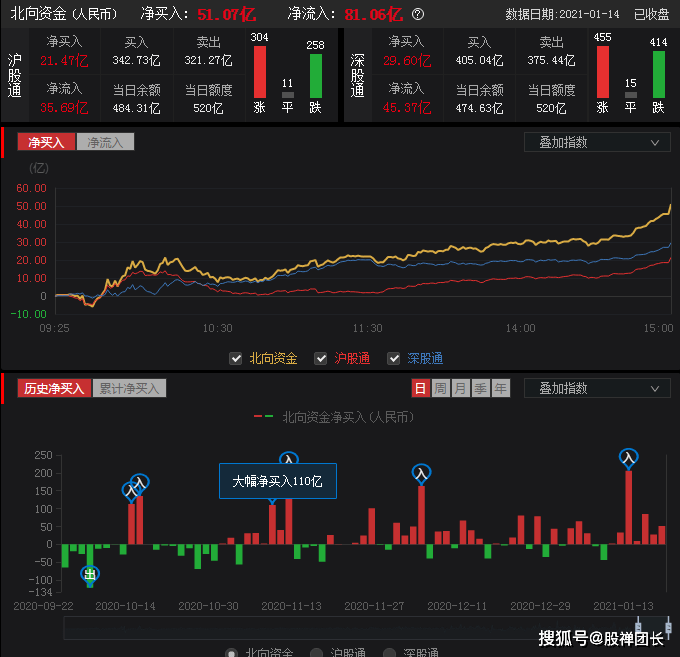Click the tall red bar at 2021-01-13
680x657 pixels.
[x=628, y=507]
